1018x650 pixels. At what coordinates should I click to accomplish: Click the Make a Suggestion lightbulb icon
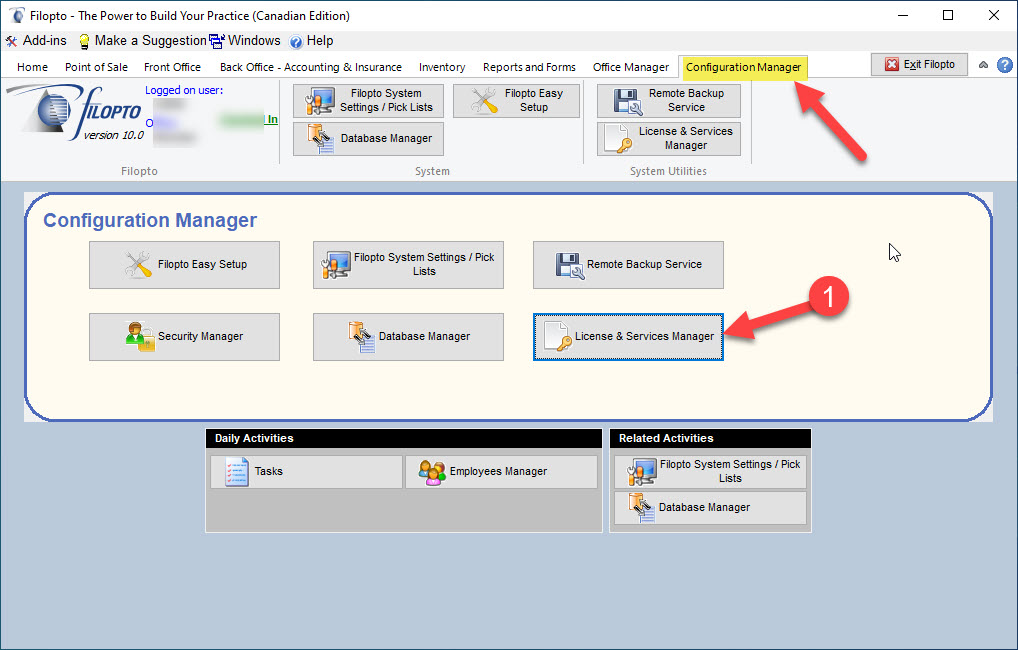pos(84,42)
